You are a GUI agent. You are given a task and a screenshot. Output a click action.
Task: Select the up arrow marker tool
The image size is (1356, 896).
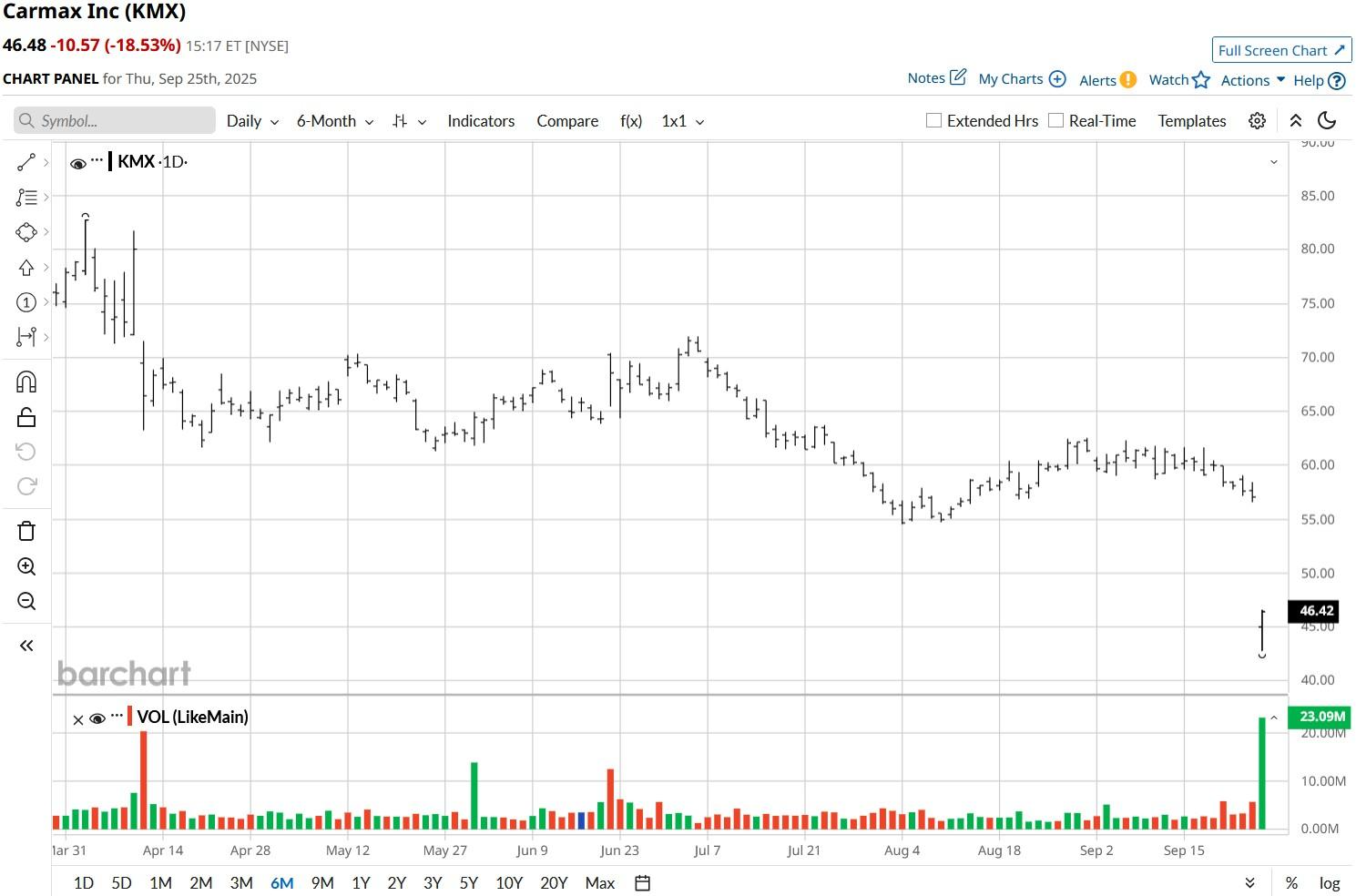point(25,268)
